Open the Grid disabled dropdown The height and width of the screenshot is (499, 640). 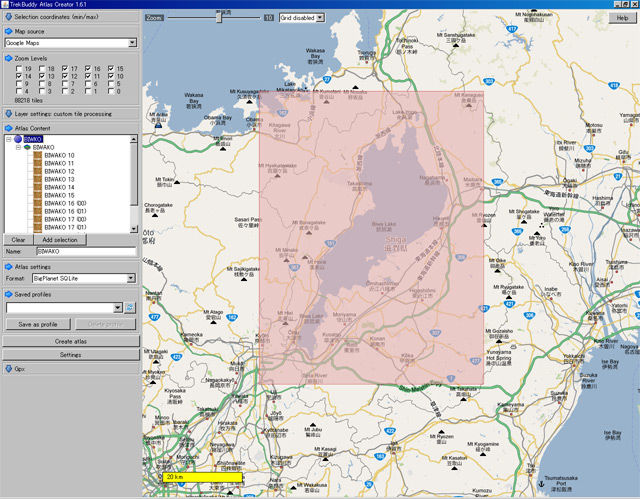coord(320,18)
